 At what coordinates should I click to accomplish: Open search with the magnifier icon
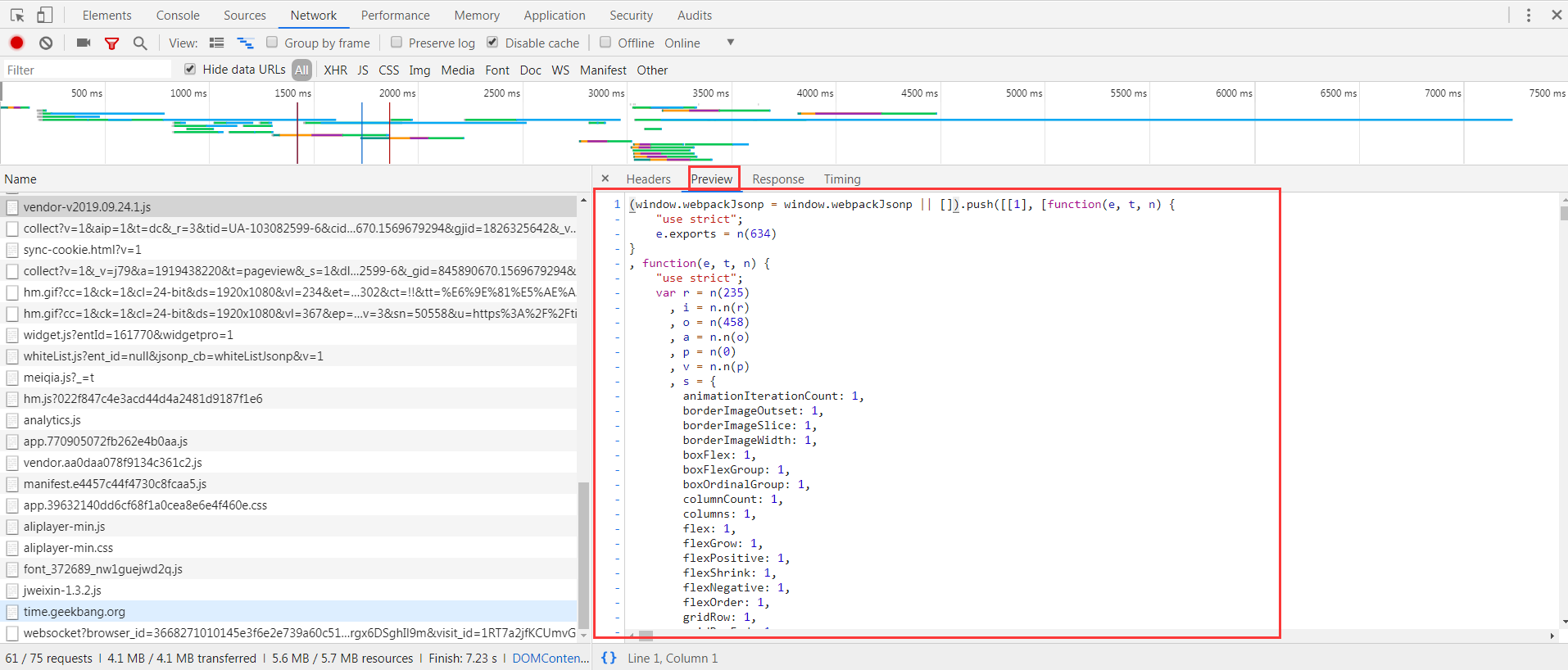[x=140, y=43]
